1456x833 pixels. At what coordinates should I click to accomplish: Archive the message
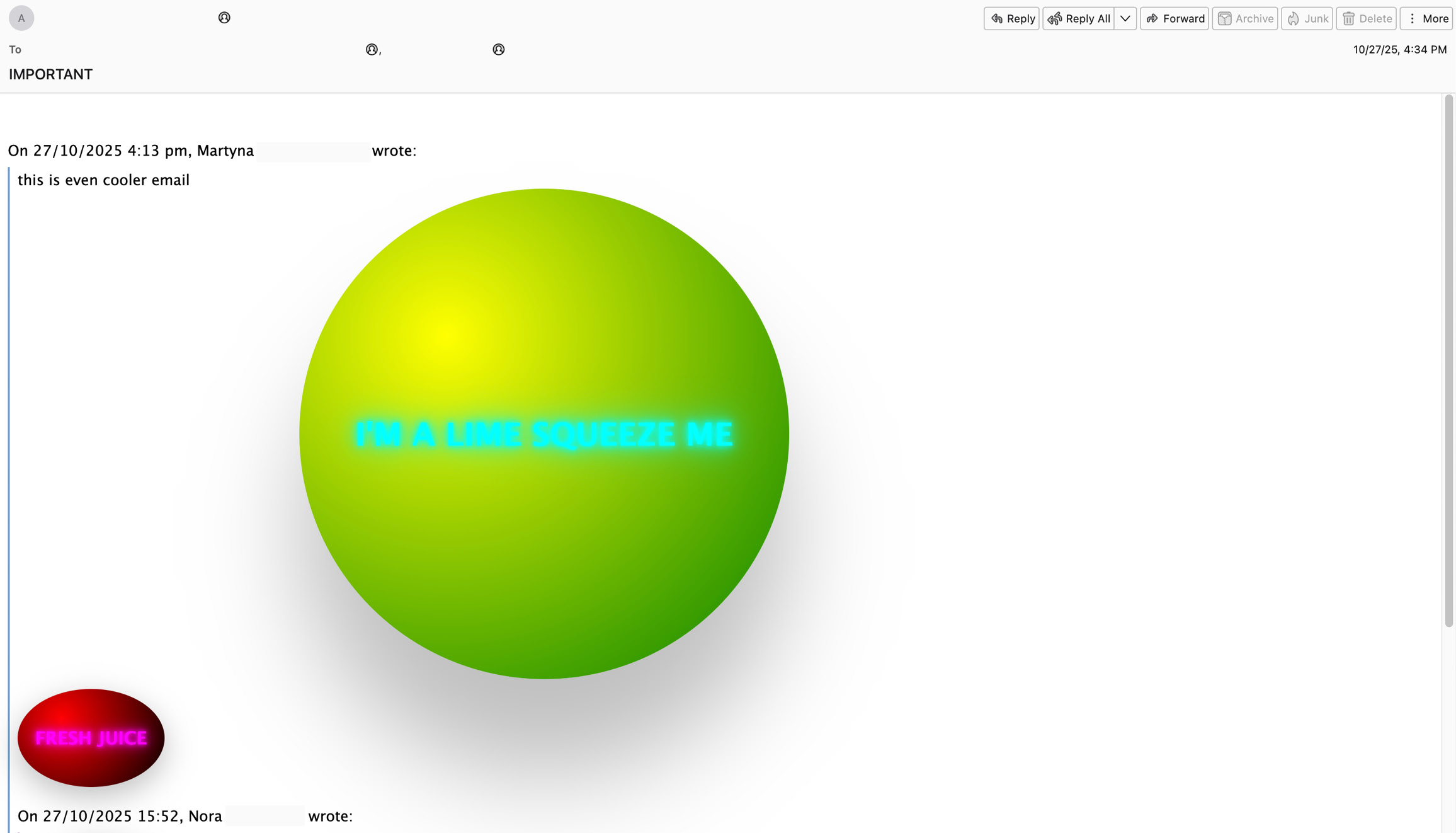click(x=1244, y=18)
